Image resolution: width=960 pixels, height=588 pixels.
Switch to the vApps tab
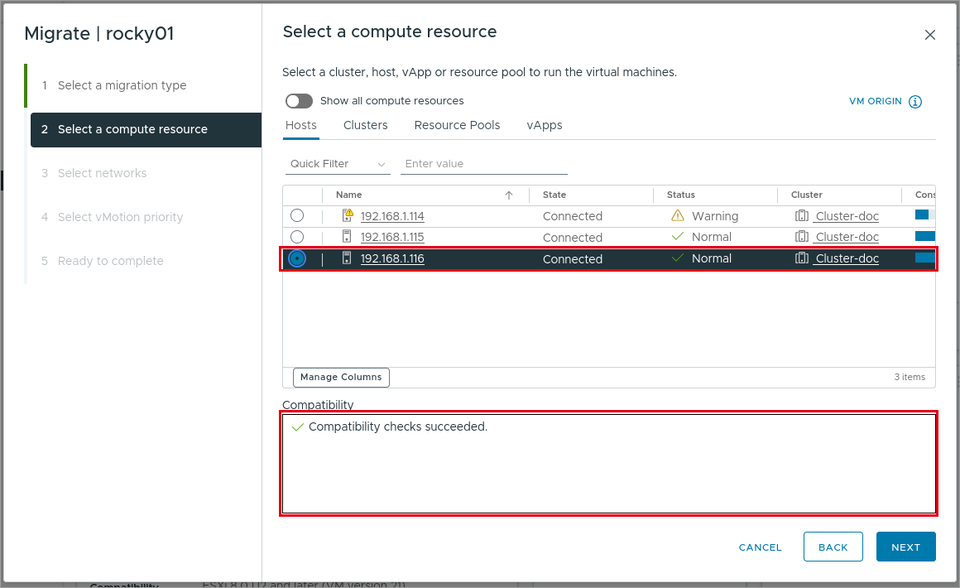pyautogui.click(x=544, y=125)
